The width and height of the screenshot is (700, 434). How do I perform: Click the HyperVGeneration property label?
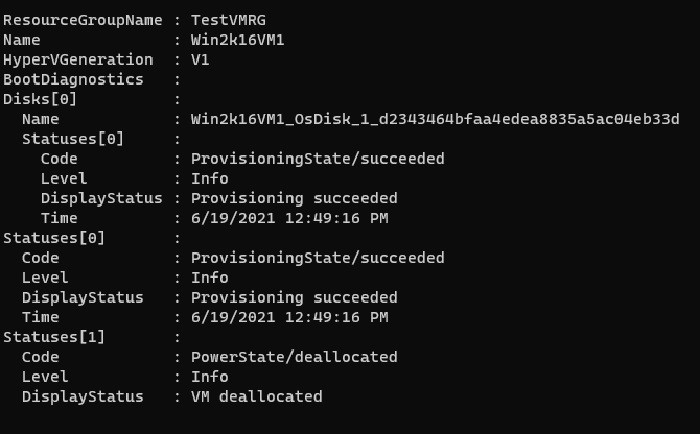click(x=76, y=60)
